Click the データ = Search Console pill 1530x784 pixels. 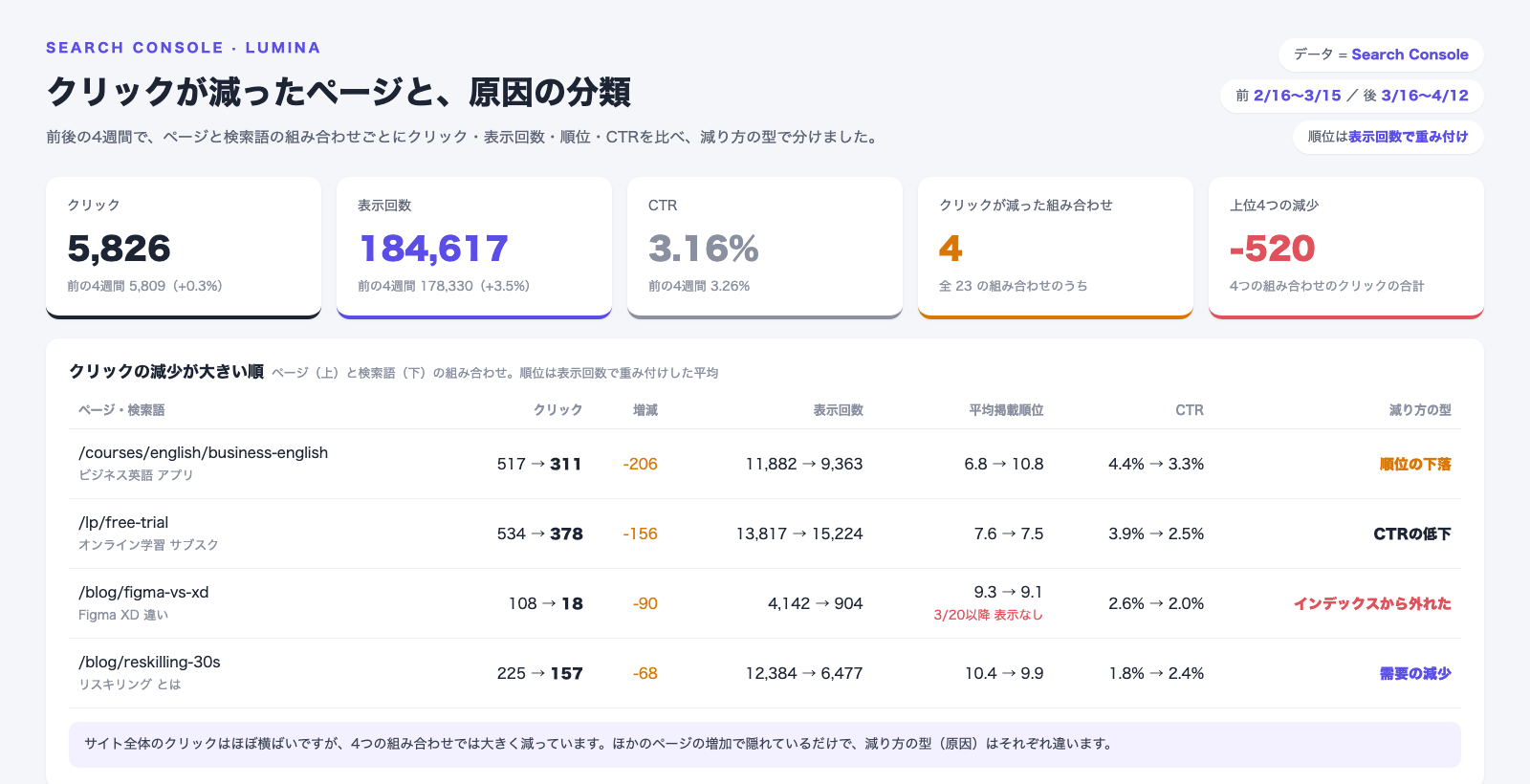1381,54
